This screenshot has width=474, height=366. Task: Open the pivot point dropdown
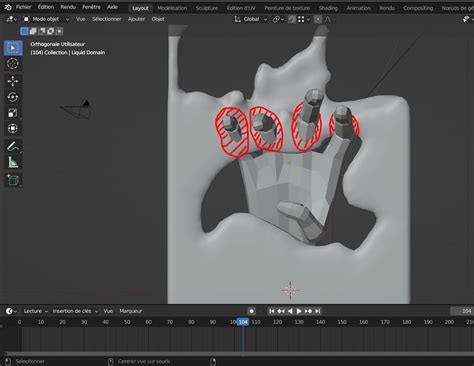[278, 19]
